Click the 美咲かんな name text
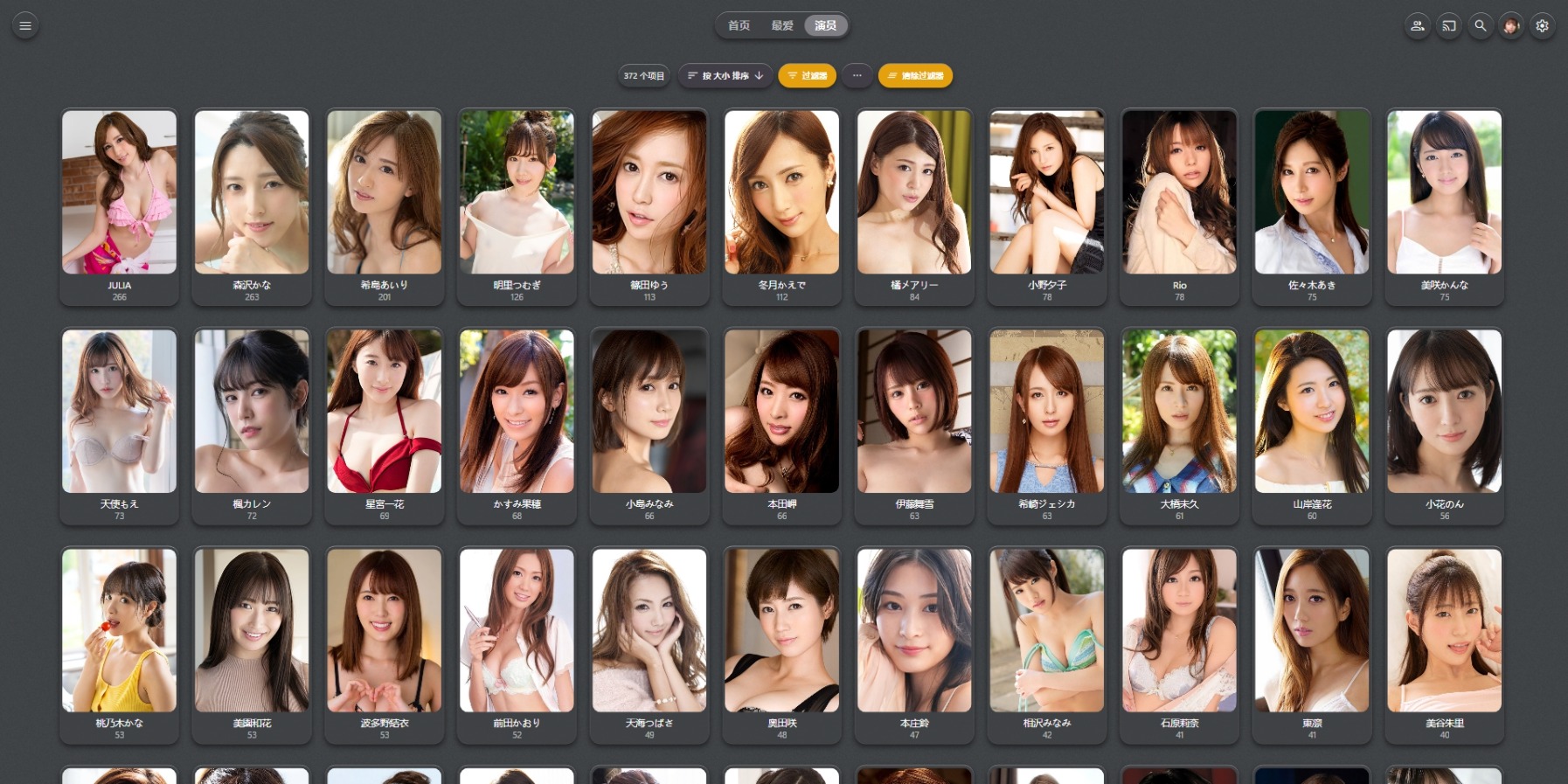Viewport: 1568px width, 784px height. click(x=1445, y=285)
